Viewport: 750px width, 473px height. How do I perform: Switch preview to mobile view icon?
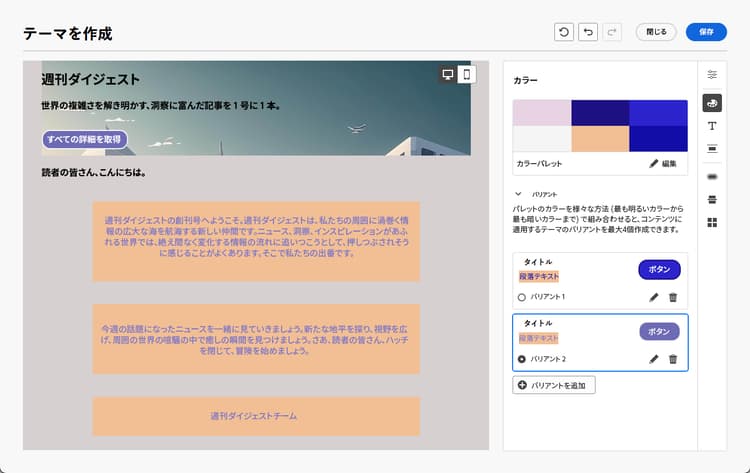coord(467,75)
